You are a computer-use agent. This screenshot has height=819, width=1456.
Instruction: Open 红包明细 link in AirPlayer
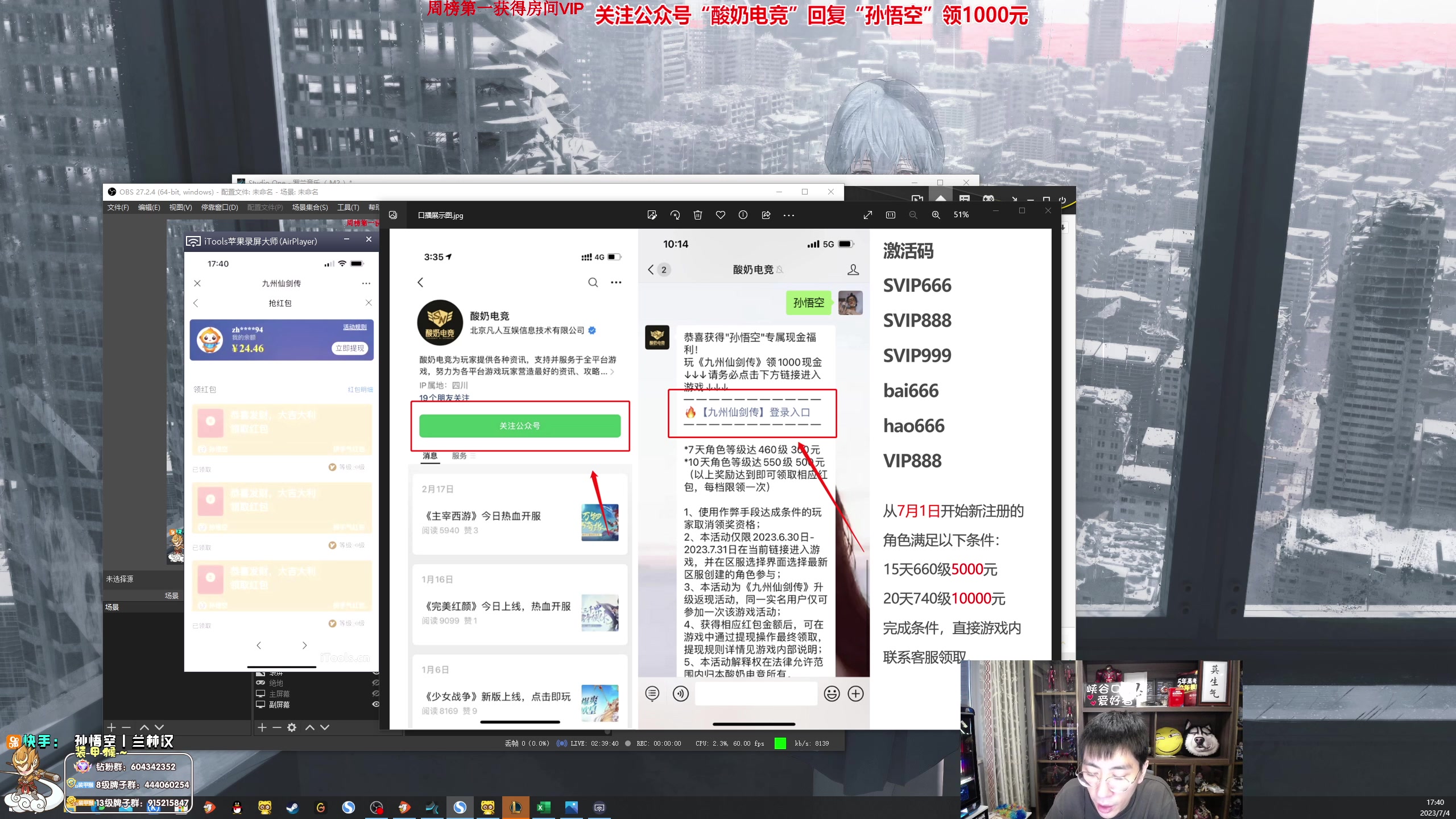coord(361,390)
